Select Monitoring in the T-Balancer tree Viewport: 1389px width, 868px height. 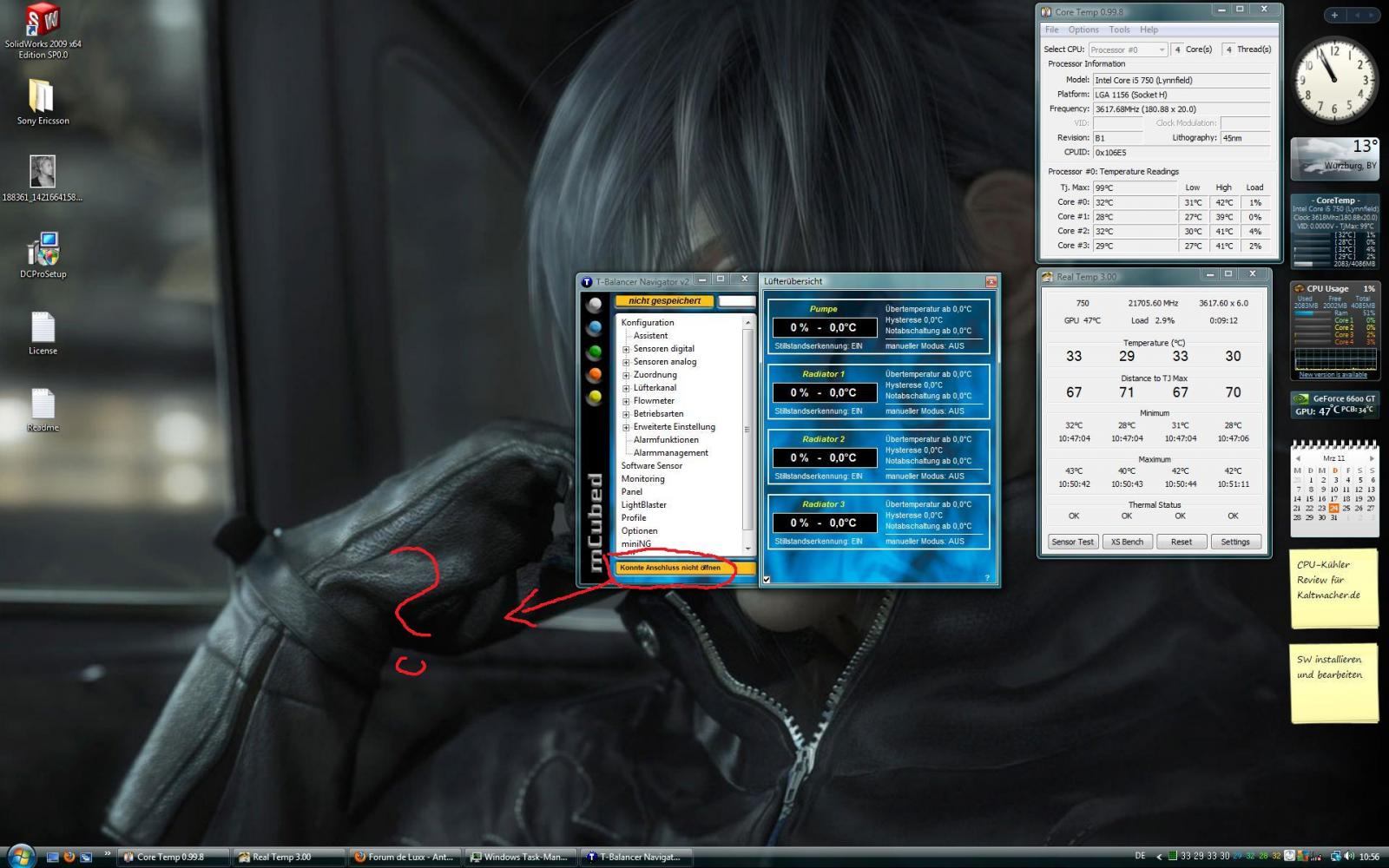tap(642, 479)
